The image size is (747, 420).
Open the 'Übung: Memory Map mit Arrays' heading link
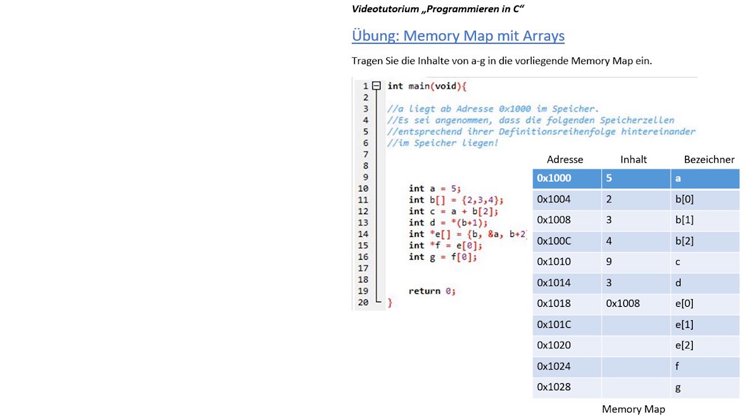(458, 36)
